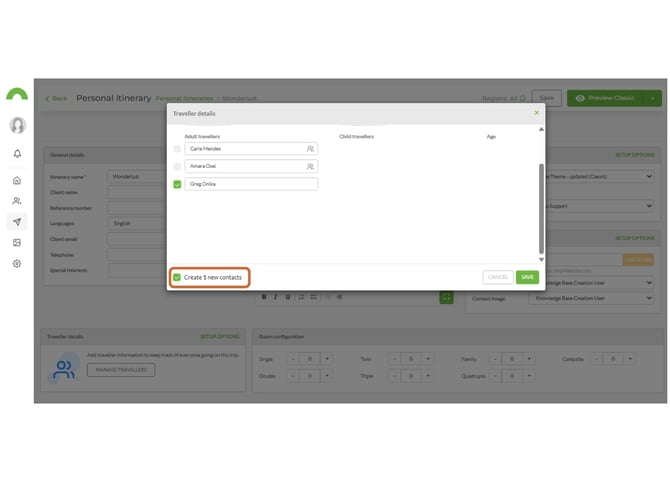Decrease the Twin room count
Screen dimensions: 670x482
point(394,359)
